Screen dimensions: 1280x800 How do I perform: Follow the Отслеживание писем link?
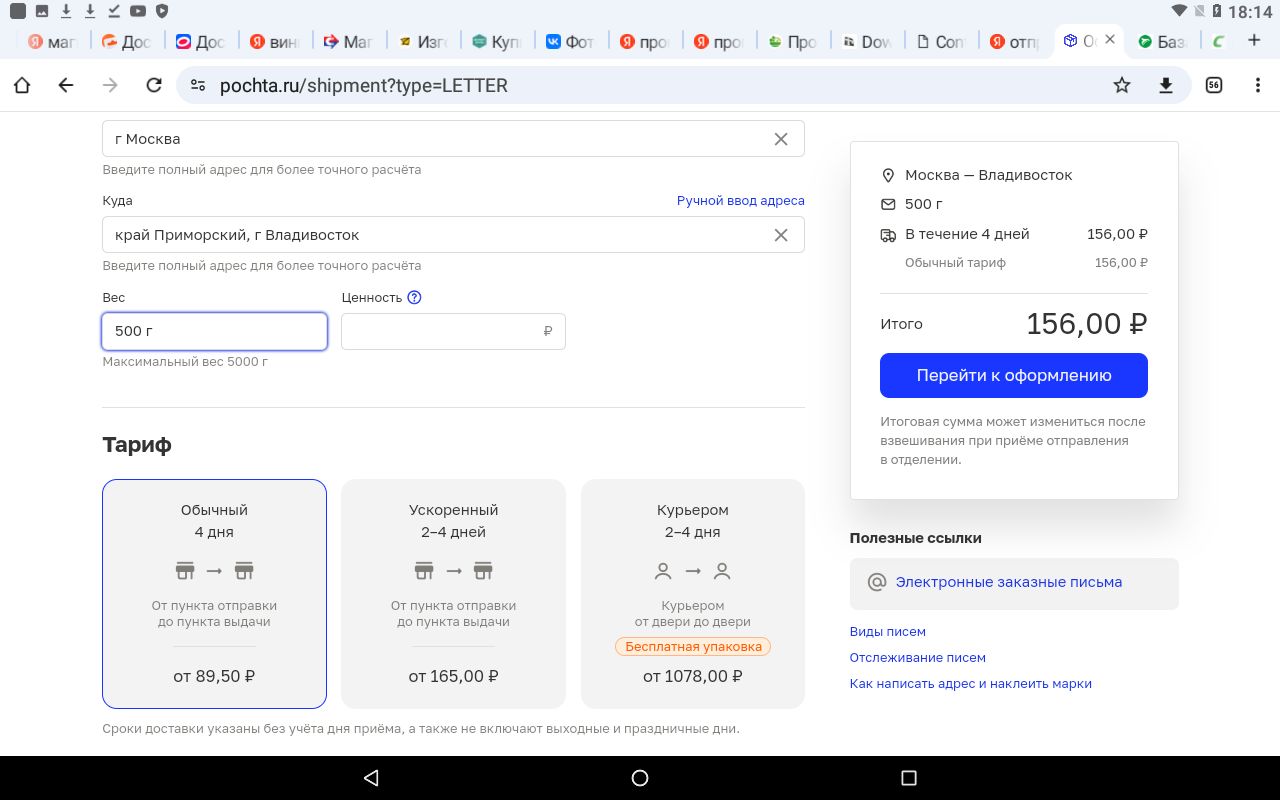click(917, 658)
